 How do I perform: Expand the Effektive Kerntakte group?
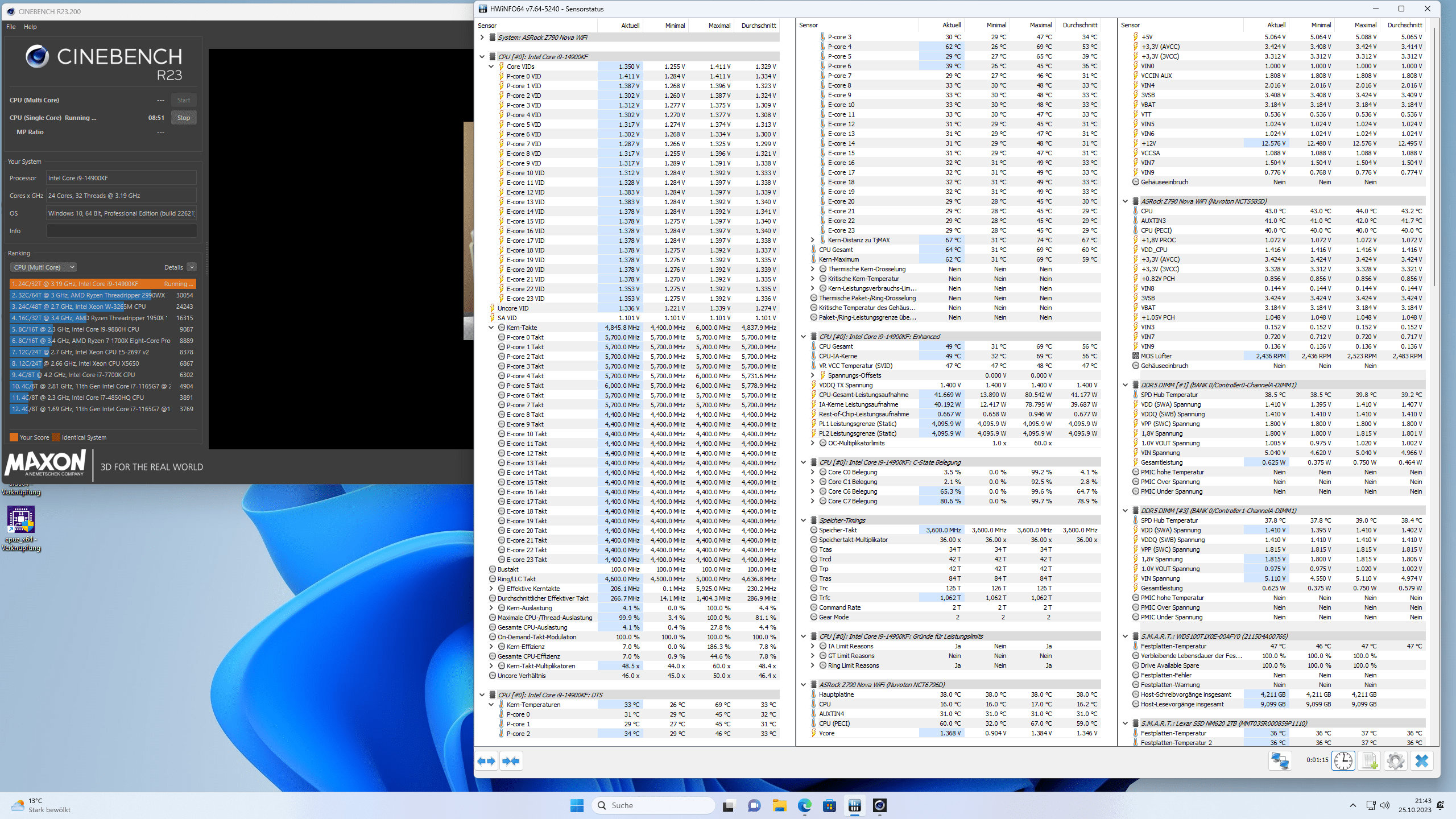click(491, 589)
